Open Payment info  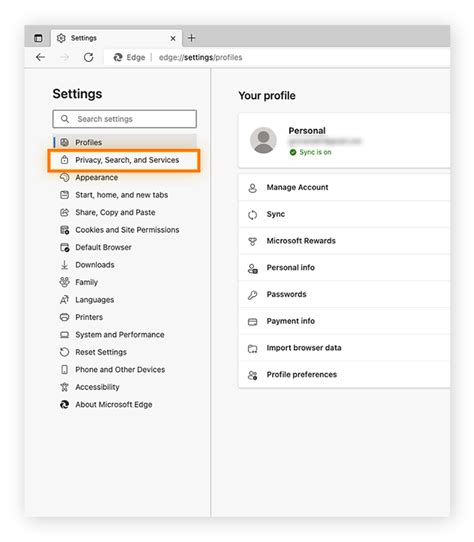(x=344, y=321)
